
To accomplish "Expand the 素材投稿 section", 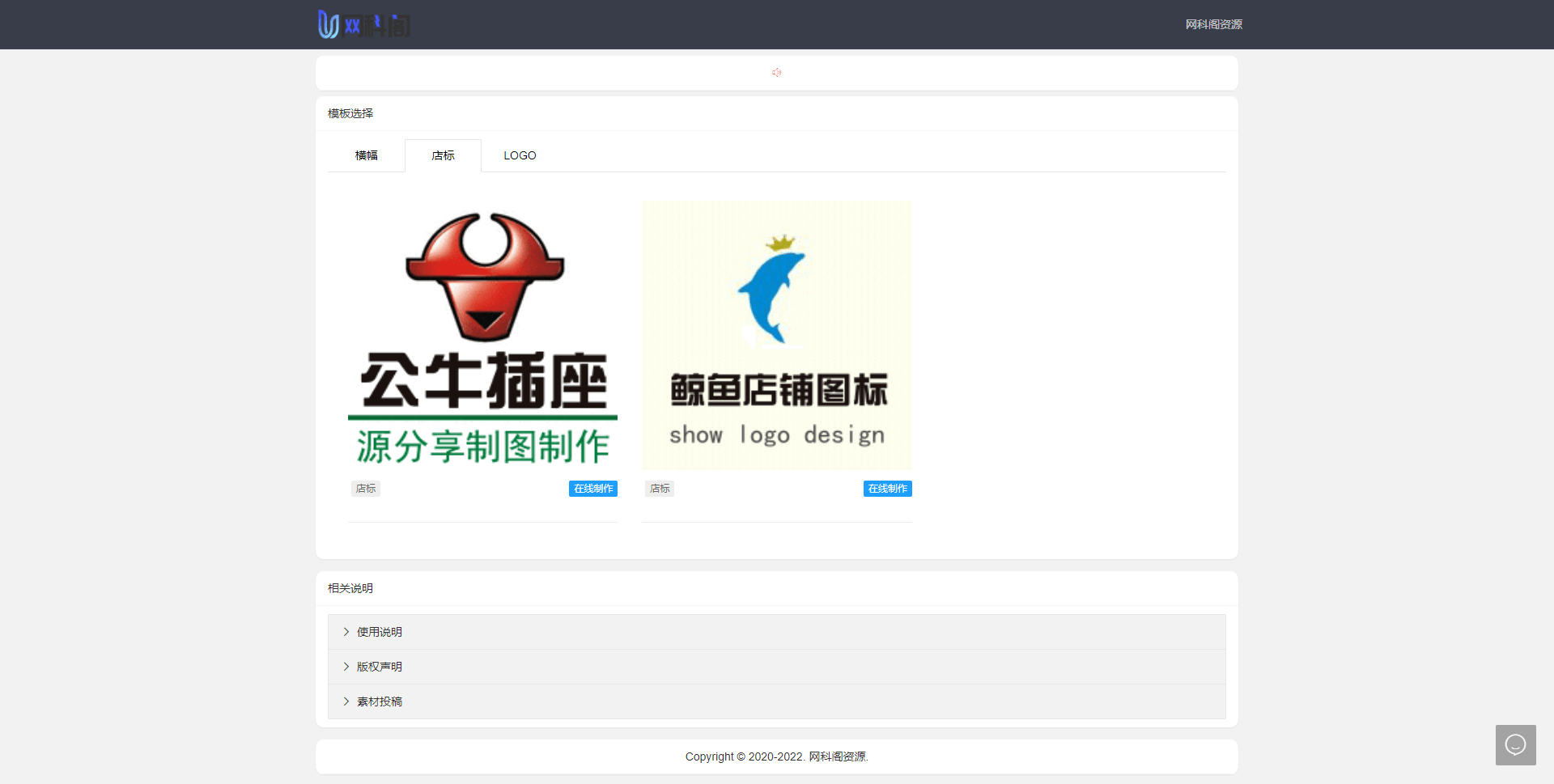I will 777,701.
